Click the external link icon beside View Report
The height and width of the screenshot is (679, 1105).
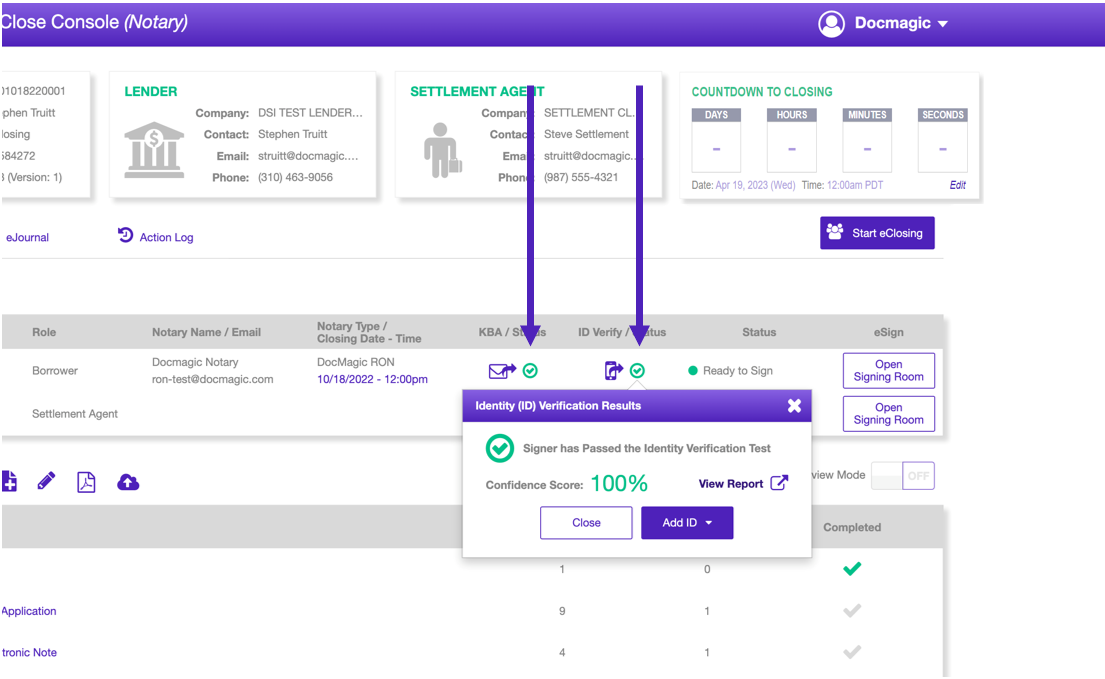tap(779, 483)
